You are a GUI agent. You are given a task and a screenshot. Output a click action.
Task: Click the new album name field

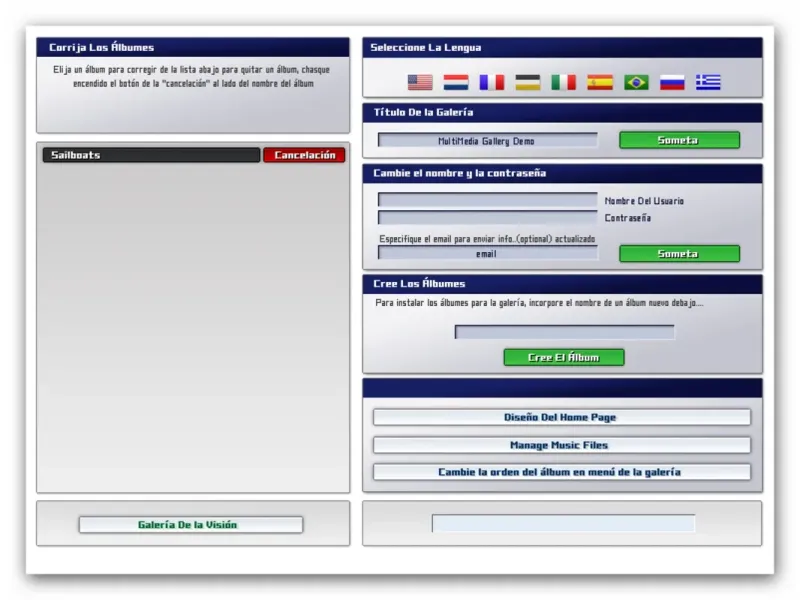(564, 332)
